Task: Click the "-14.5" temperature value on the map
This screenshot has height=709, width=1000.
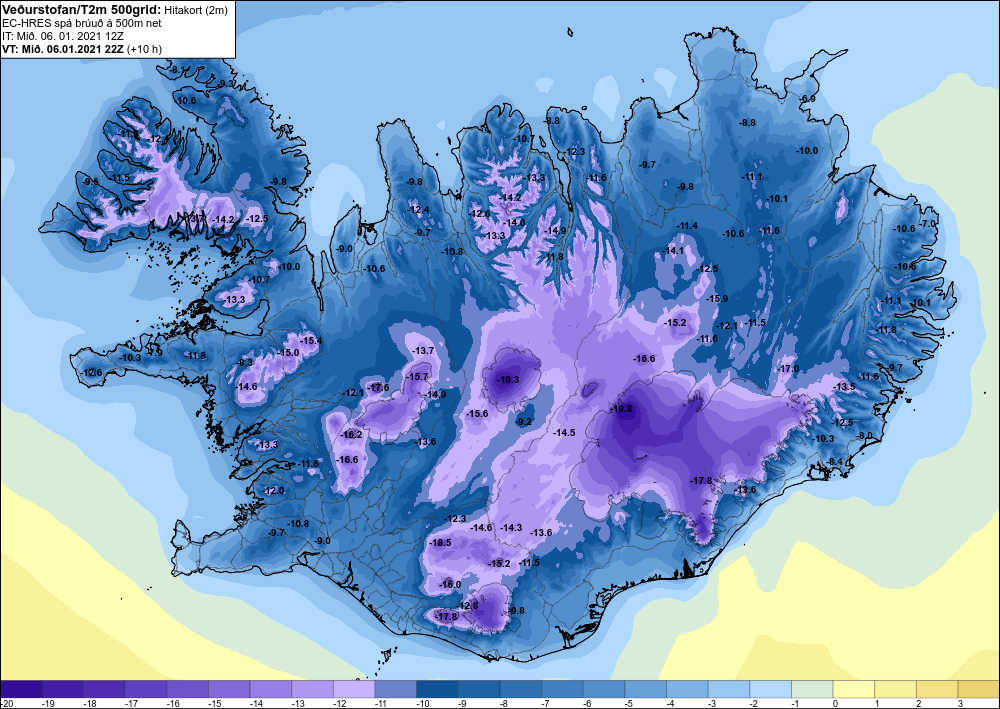Action: [x=564, y=432]
